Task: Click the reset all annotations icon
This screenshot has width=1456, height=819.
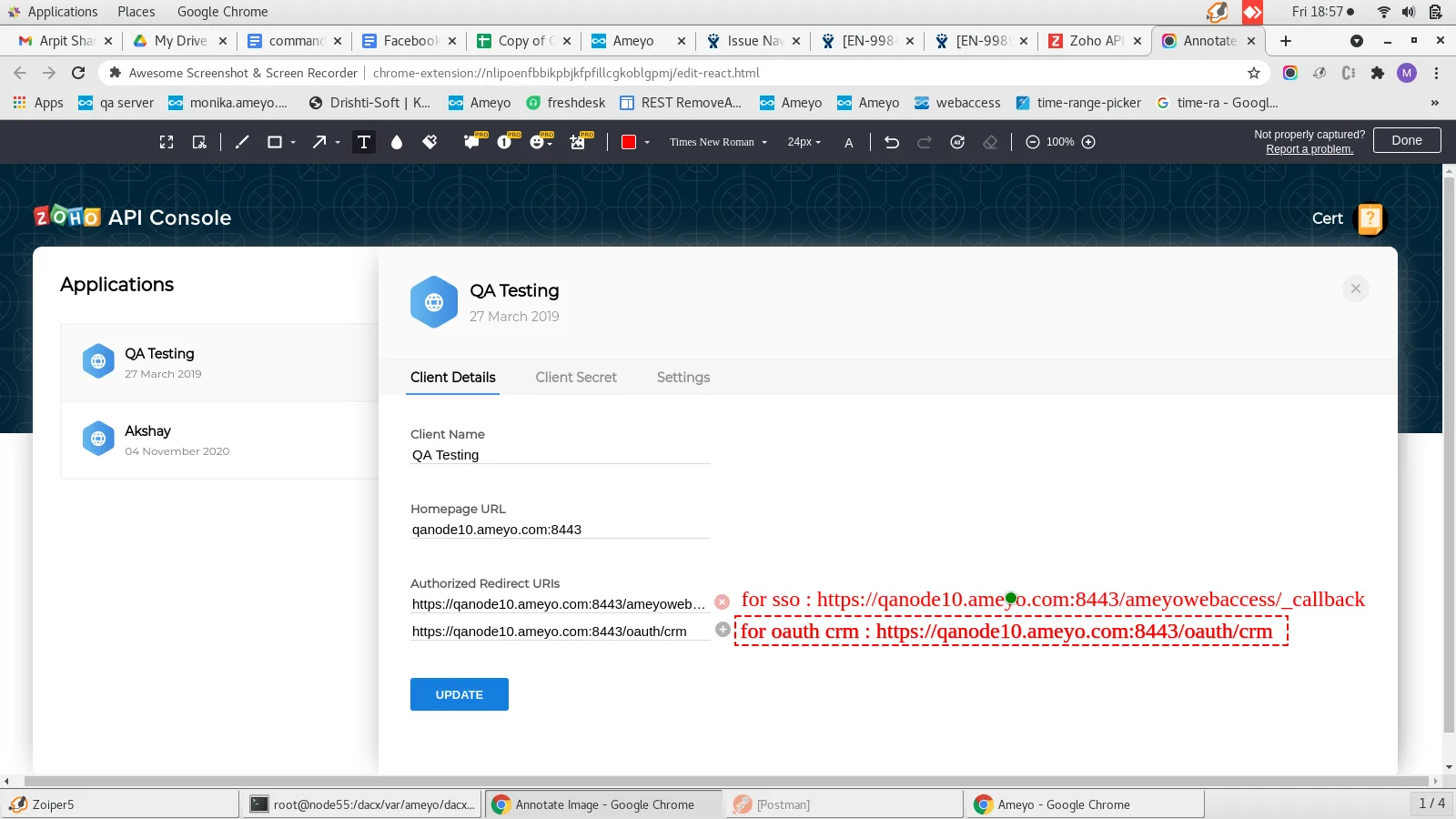Action: click(x=957, y=142)
